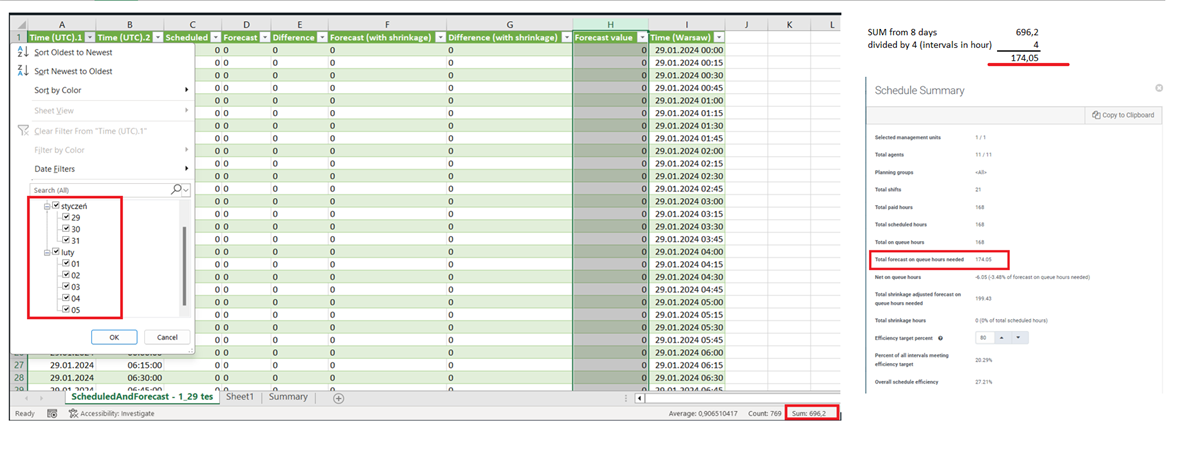Sort Oldest to Newest in filter menu
This screenshot has width=1200, height=476.
point(73,52)
